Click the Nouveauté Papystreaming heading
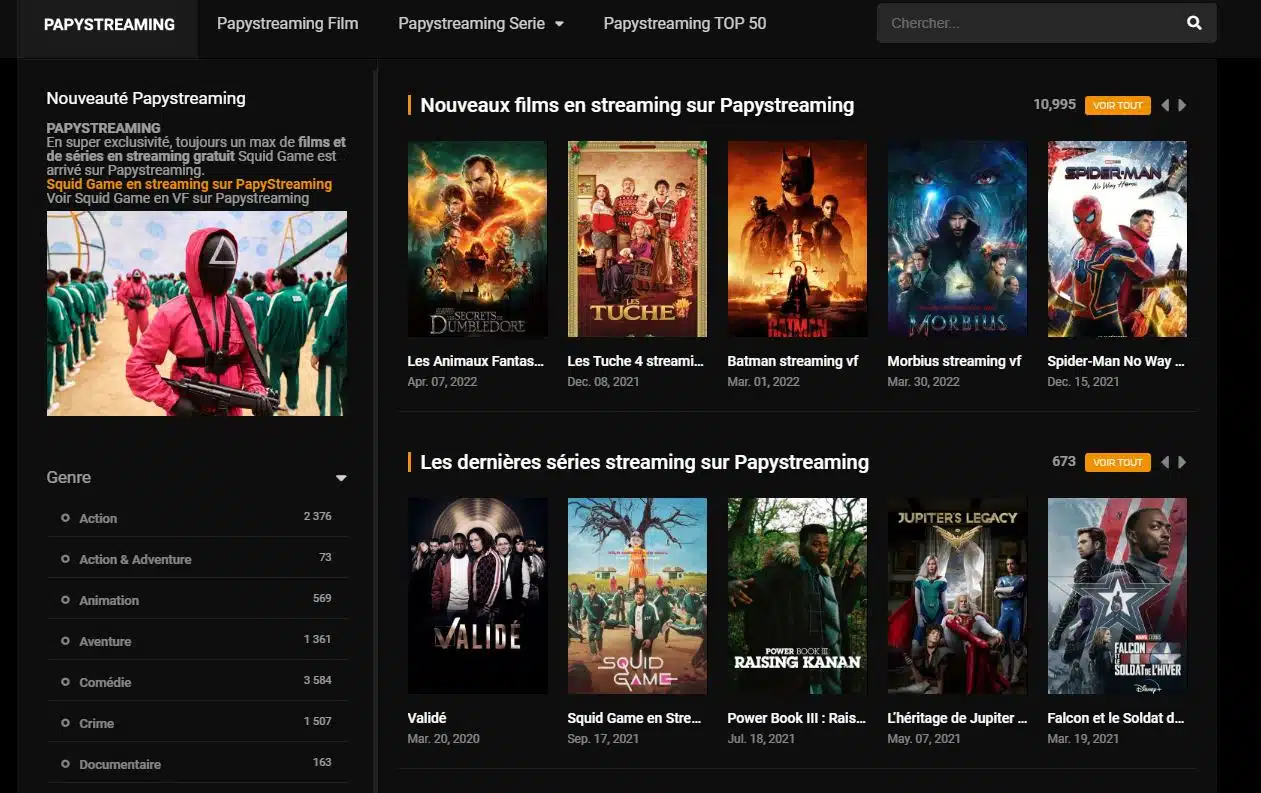 (146, 98)
